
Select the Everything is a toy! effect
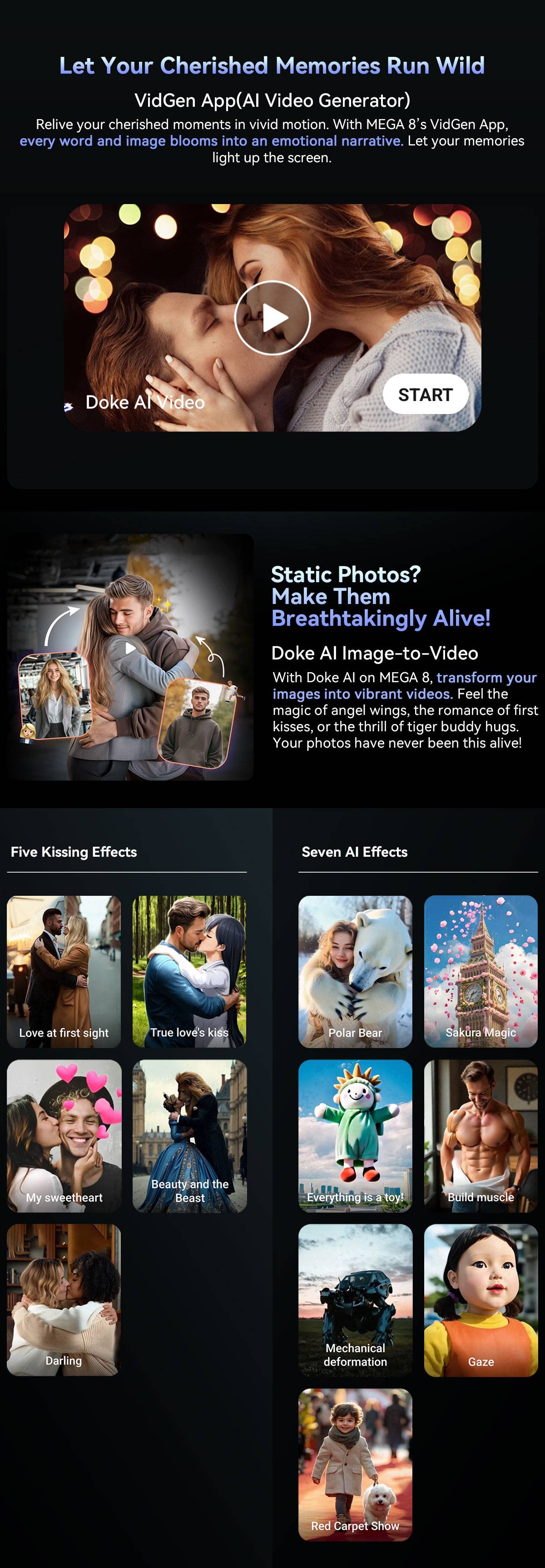pos(355,1136)
